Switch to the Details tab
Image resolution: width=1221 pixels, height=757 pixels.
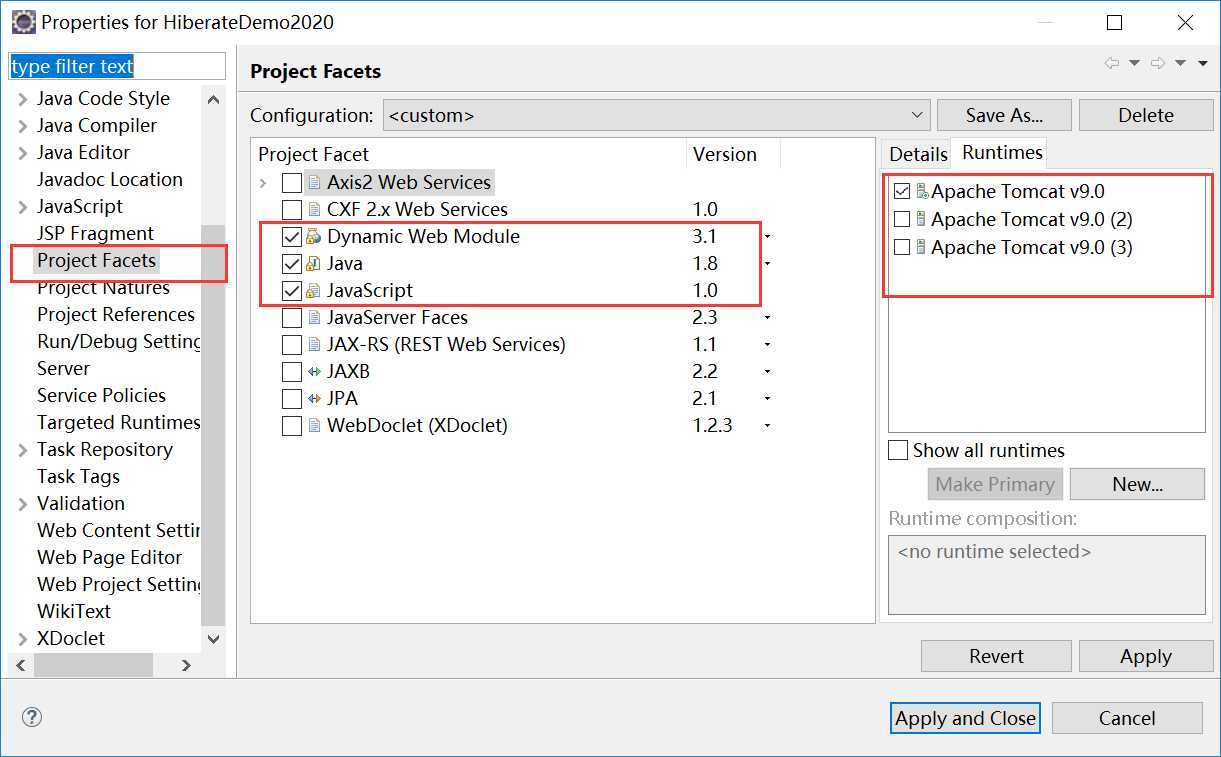tap(917, 153)
